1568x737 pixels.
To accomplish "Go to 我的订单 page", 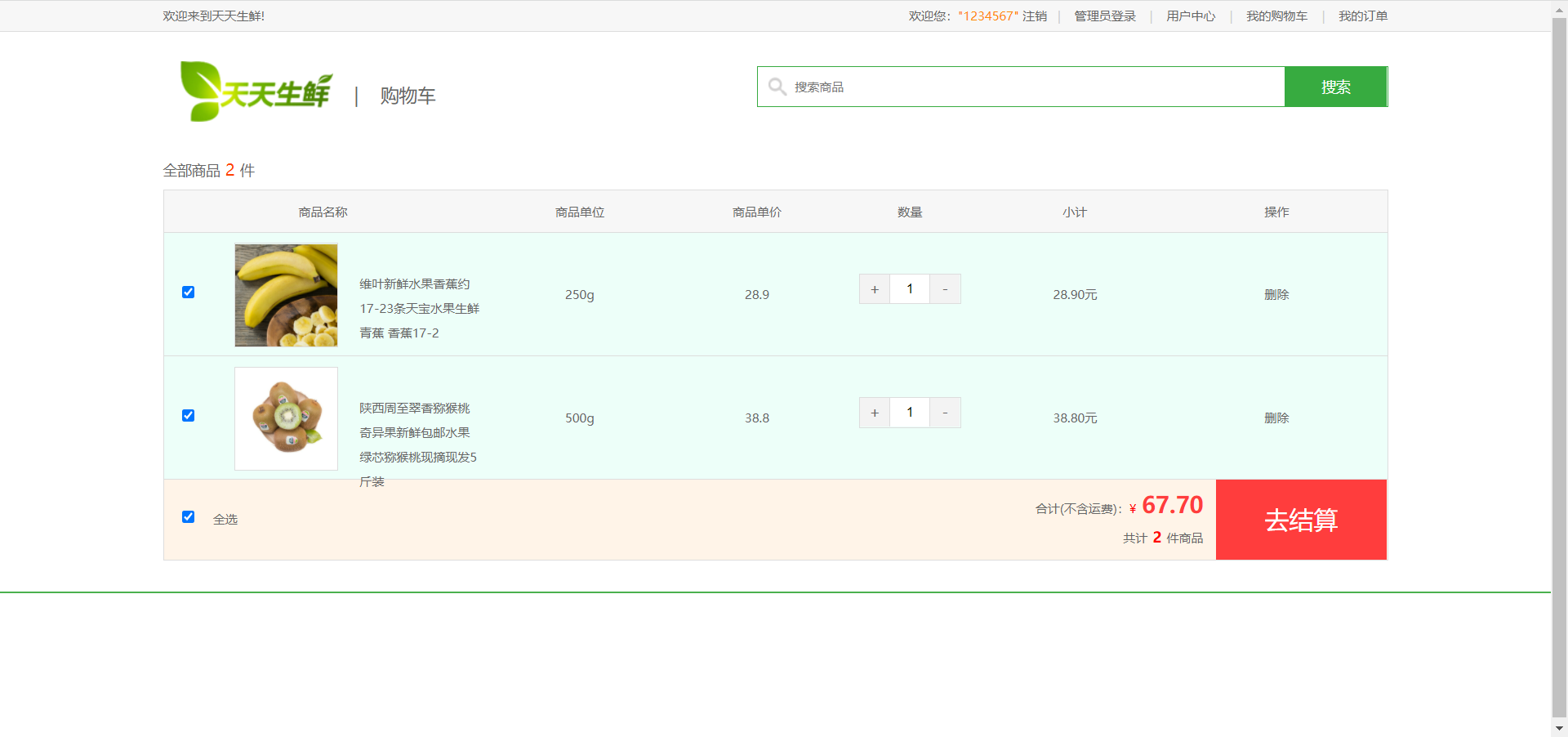I will point(1362,16).
